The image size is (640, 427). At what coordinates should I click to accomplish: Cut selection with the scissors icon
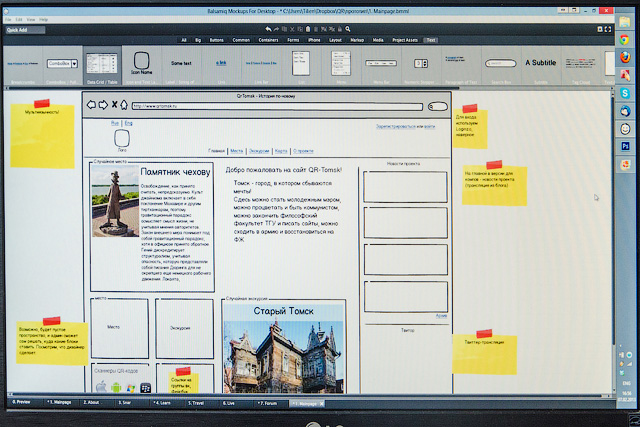292,29
